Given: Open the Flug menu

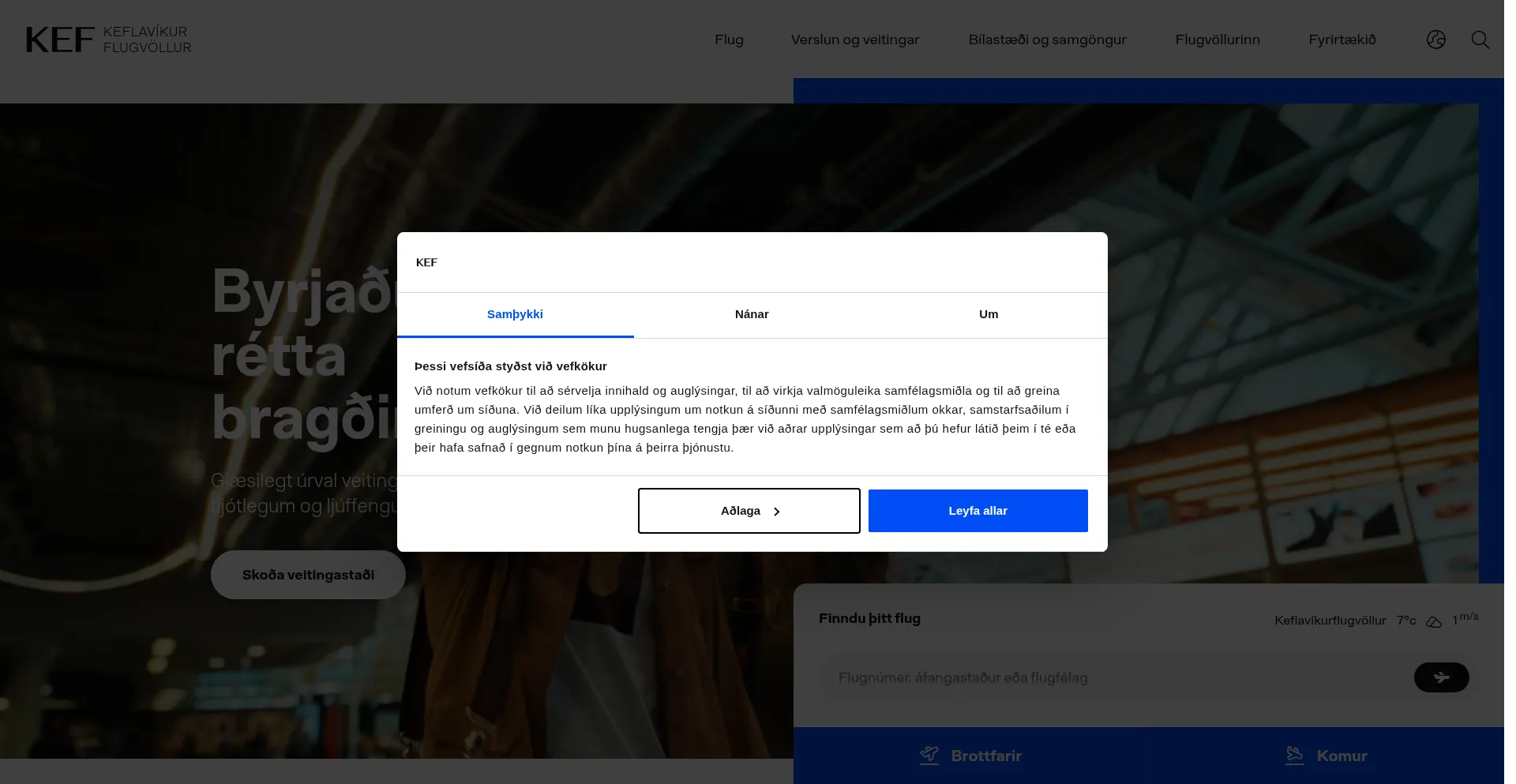Looking at the screenshot, I should click(x=729, y=39).
